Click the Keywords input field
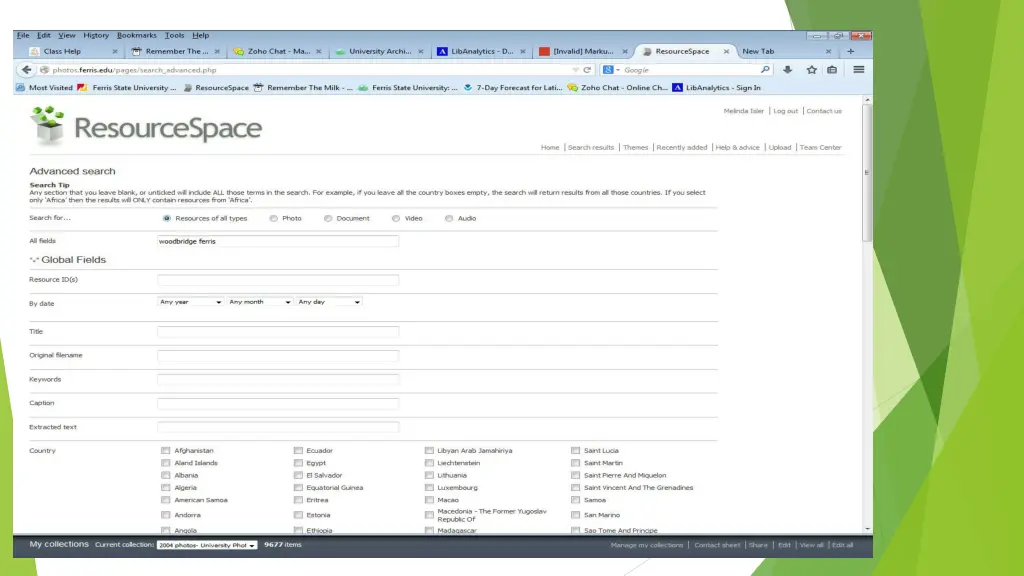The height and width of the screenshot is (576, 1024). click(278, 379)
